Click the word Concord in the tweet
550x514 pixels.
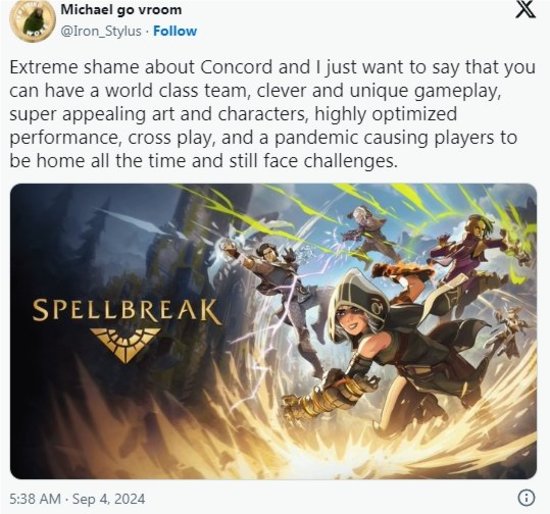tap(236, 67)
